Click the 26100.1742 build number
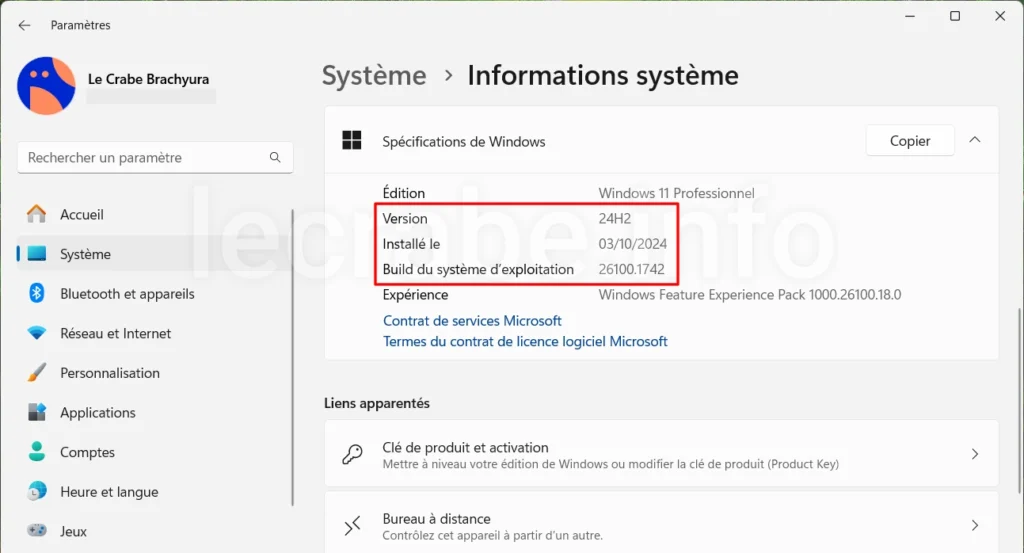 631,270
